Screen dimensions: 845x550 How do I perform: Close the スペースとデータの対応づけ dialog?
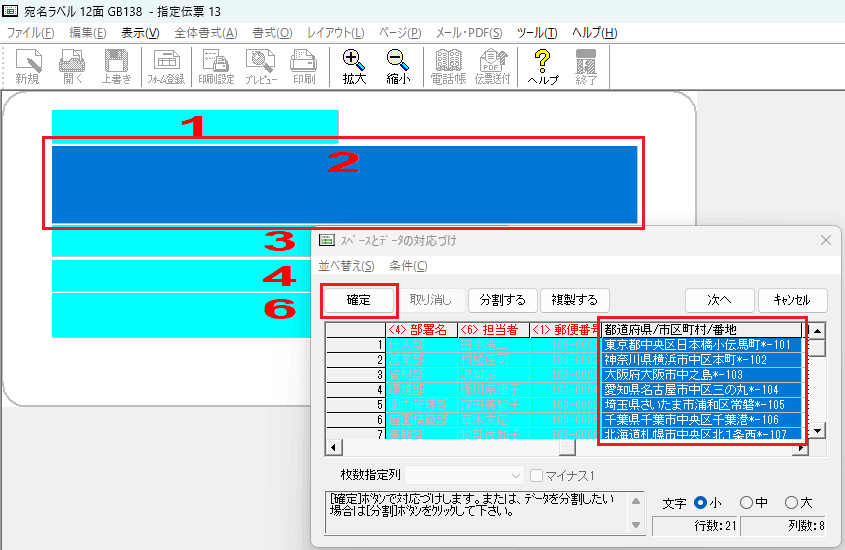pyautogui.click(x=826, y=240)
